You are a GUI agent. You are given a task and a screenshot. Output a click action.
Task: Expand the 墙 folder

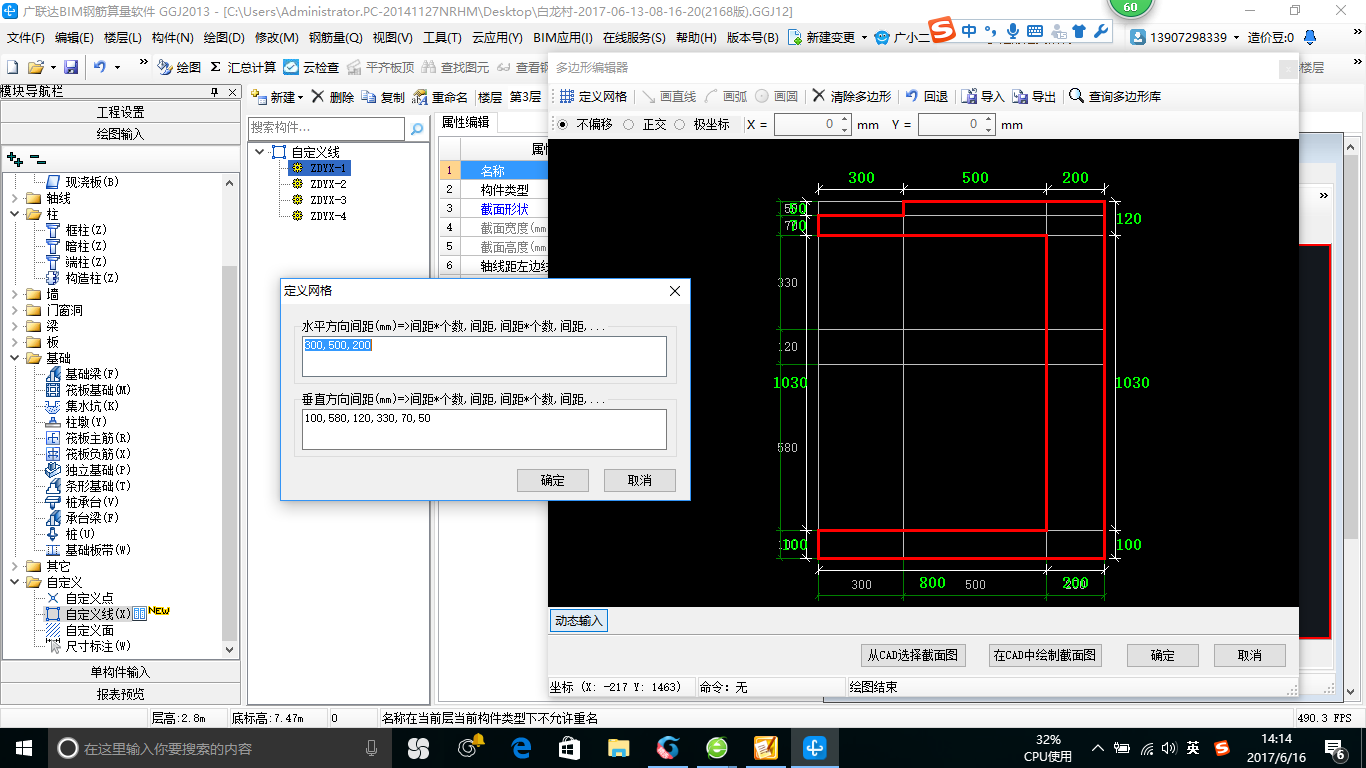coord(14,294)
